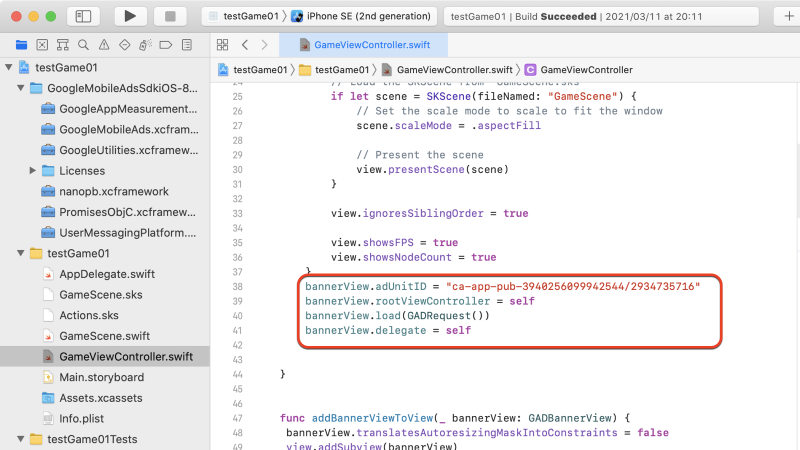Select GoogleAppMeasurement framework item
The width and height of the screenshot is (800, 450).
pyautogui.click(x=128, y=109)
